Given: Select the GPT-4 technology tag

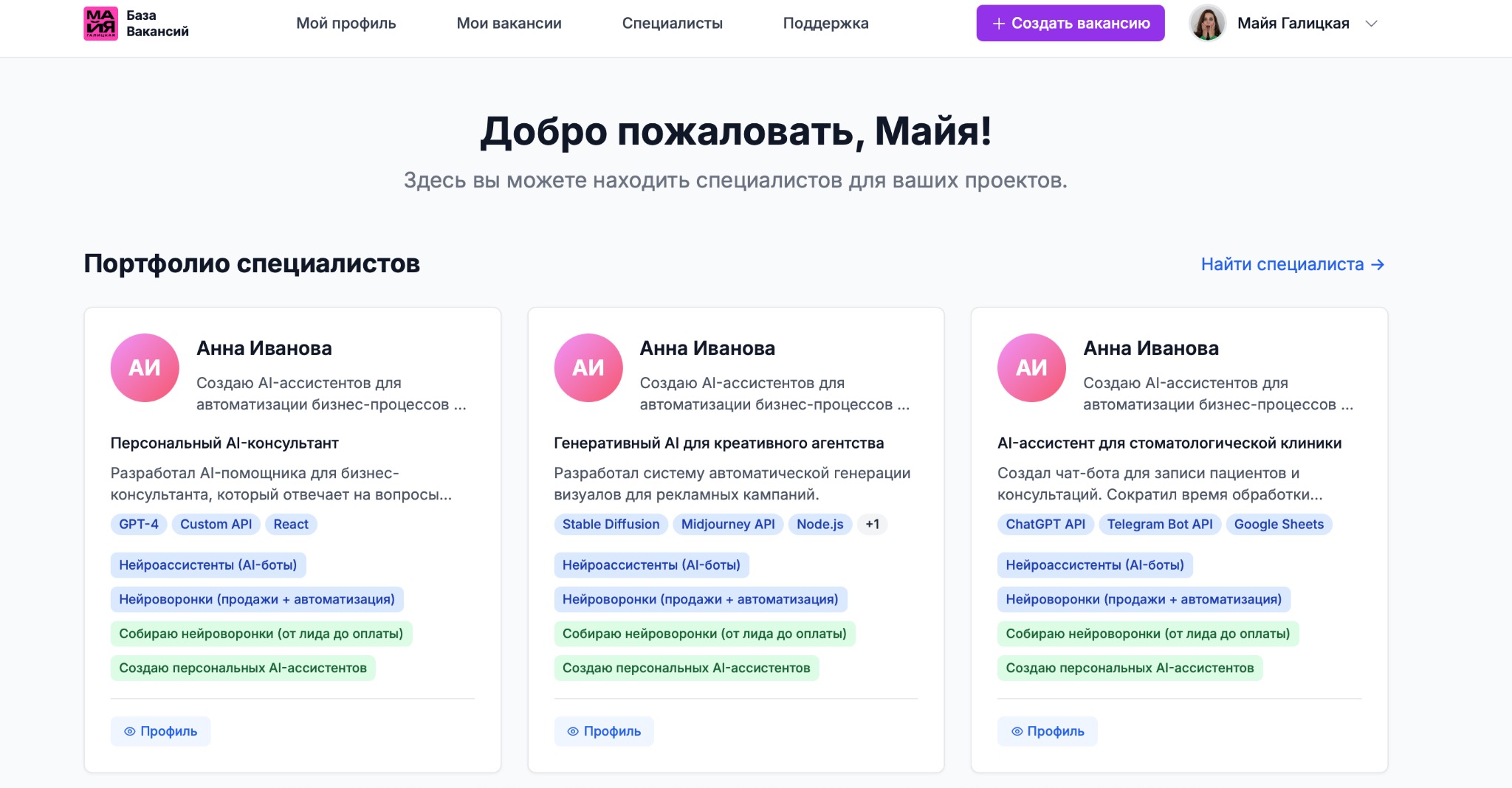Looking at the screenshot, I should 139,524.
